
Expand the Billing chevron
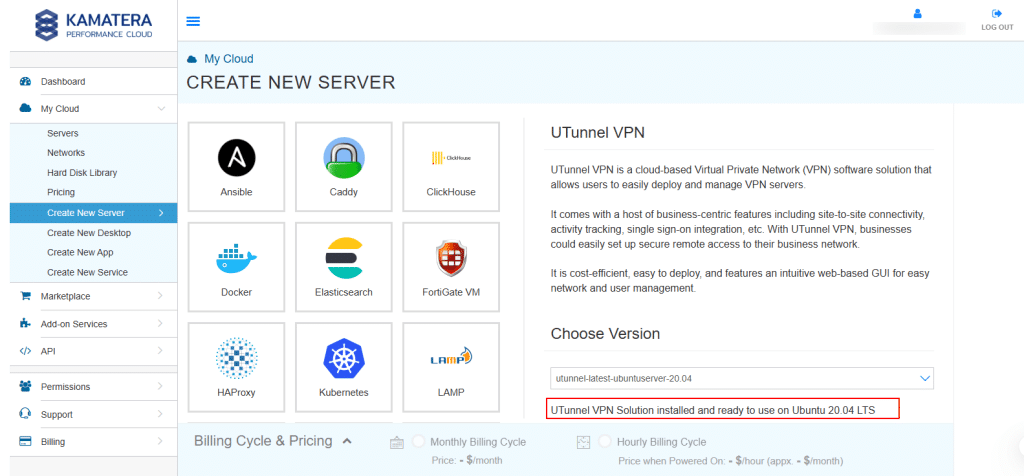161,441
